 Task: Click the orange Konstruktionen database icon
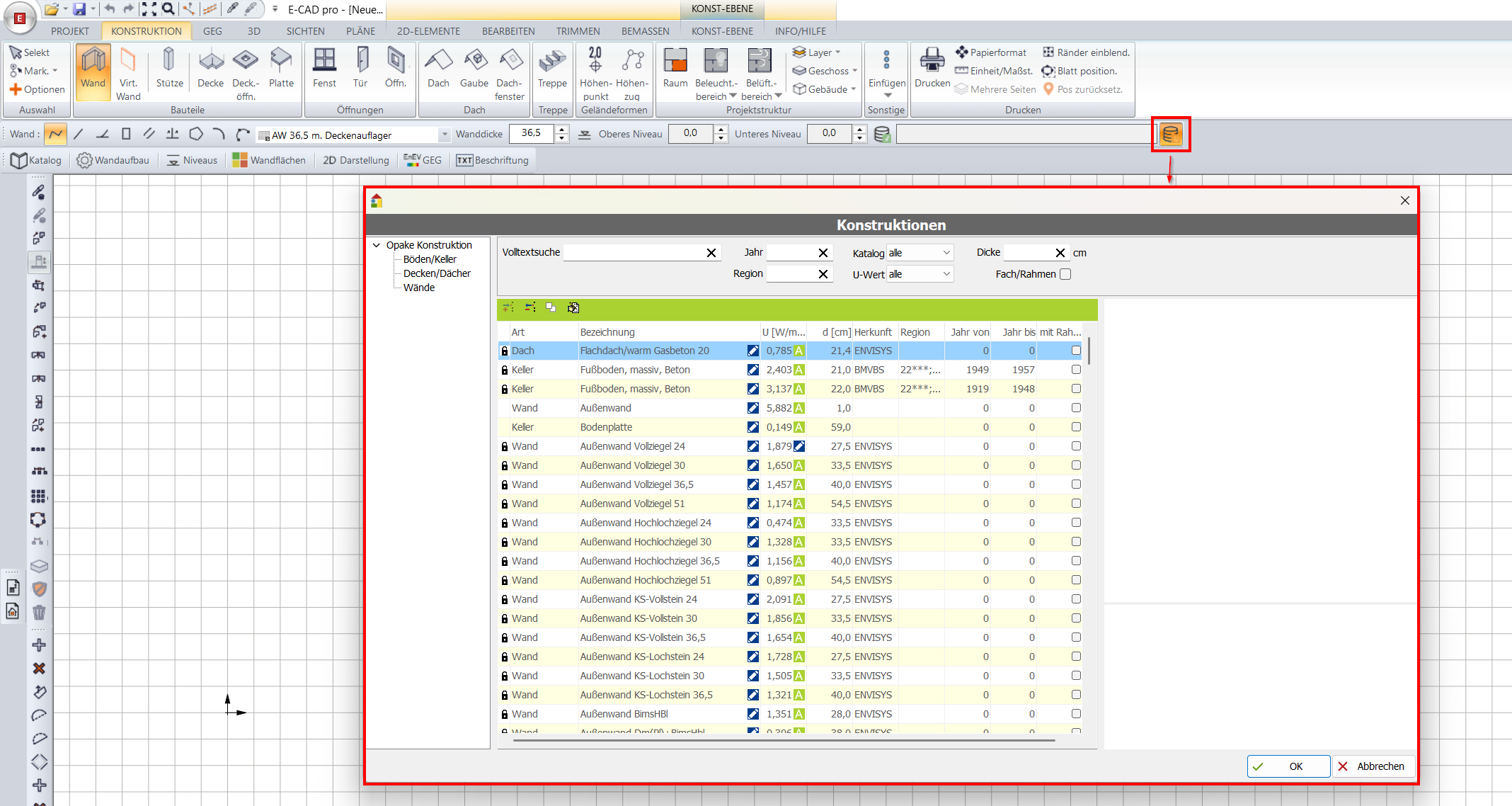click(x=1171, y=134)
